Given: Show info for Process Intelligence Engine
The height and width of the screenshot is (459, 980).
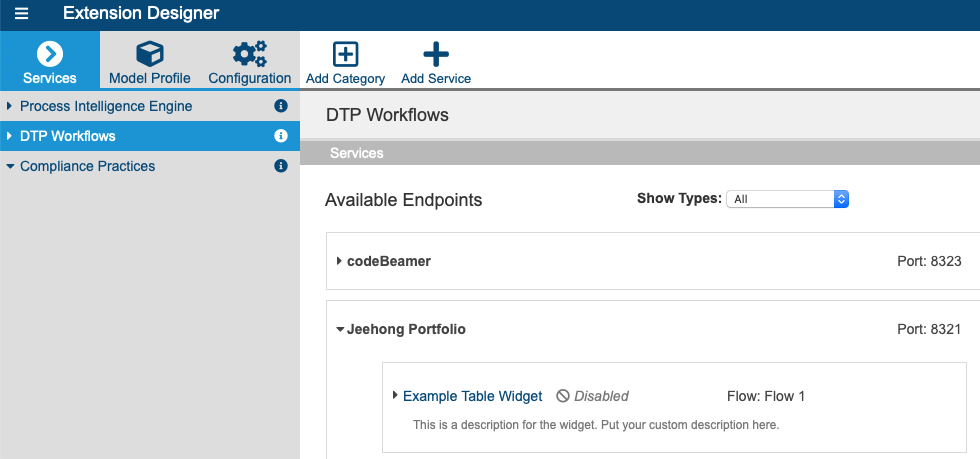Looking at the screenshot, I should pos(281,106).
